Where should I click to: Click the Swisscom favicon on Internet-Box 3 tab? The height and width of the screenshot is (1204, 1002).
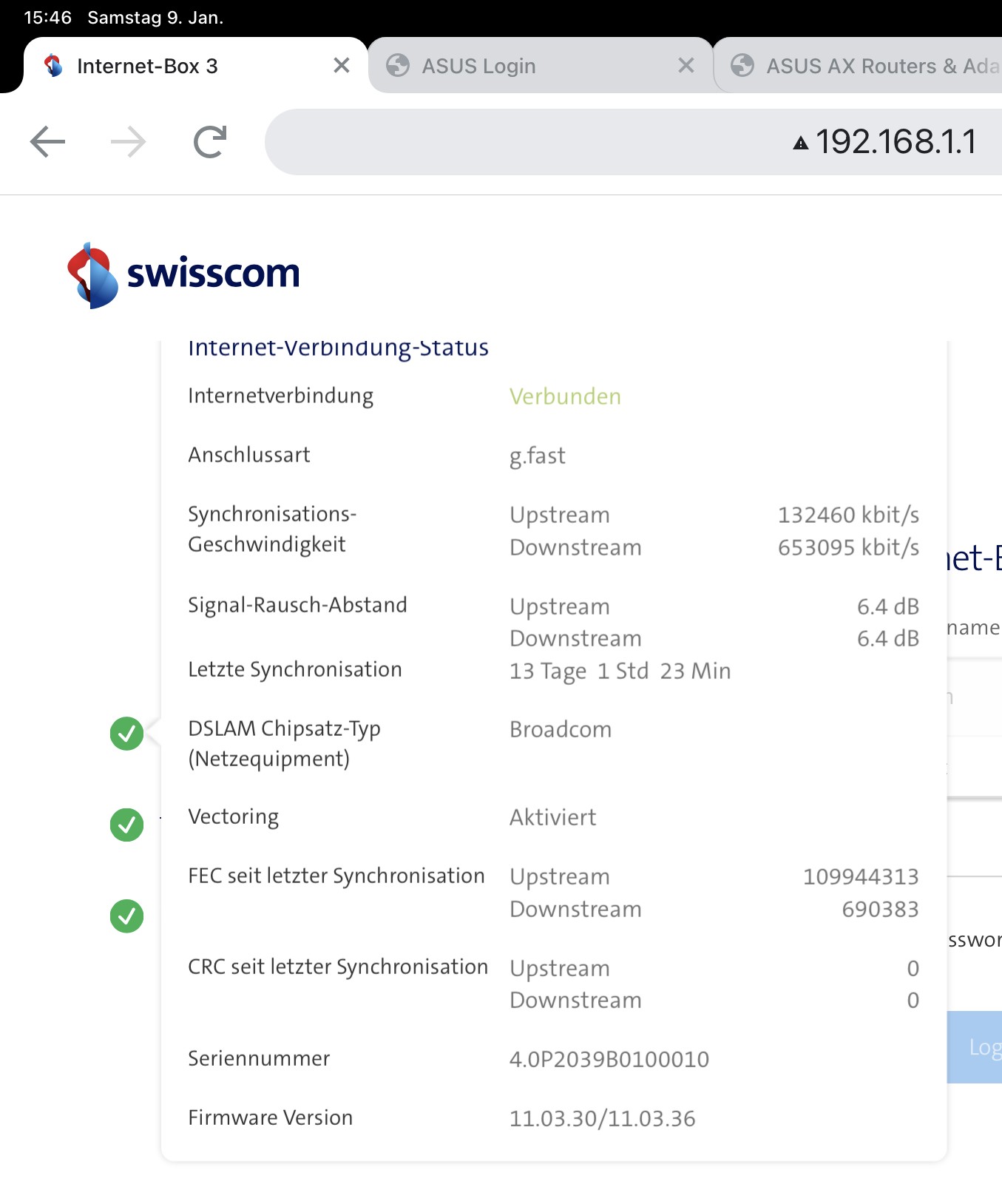[53, 66]
